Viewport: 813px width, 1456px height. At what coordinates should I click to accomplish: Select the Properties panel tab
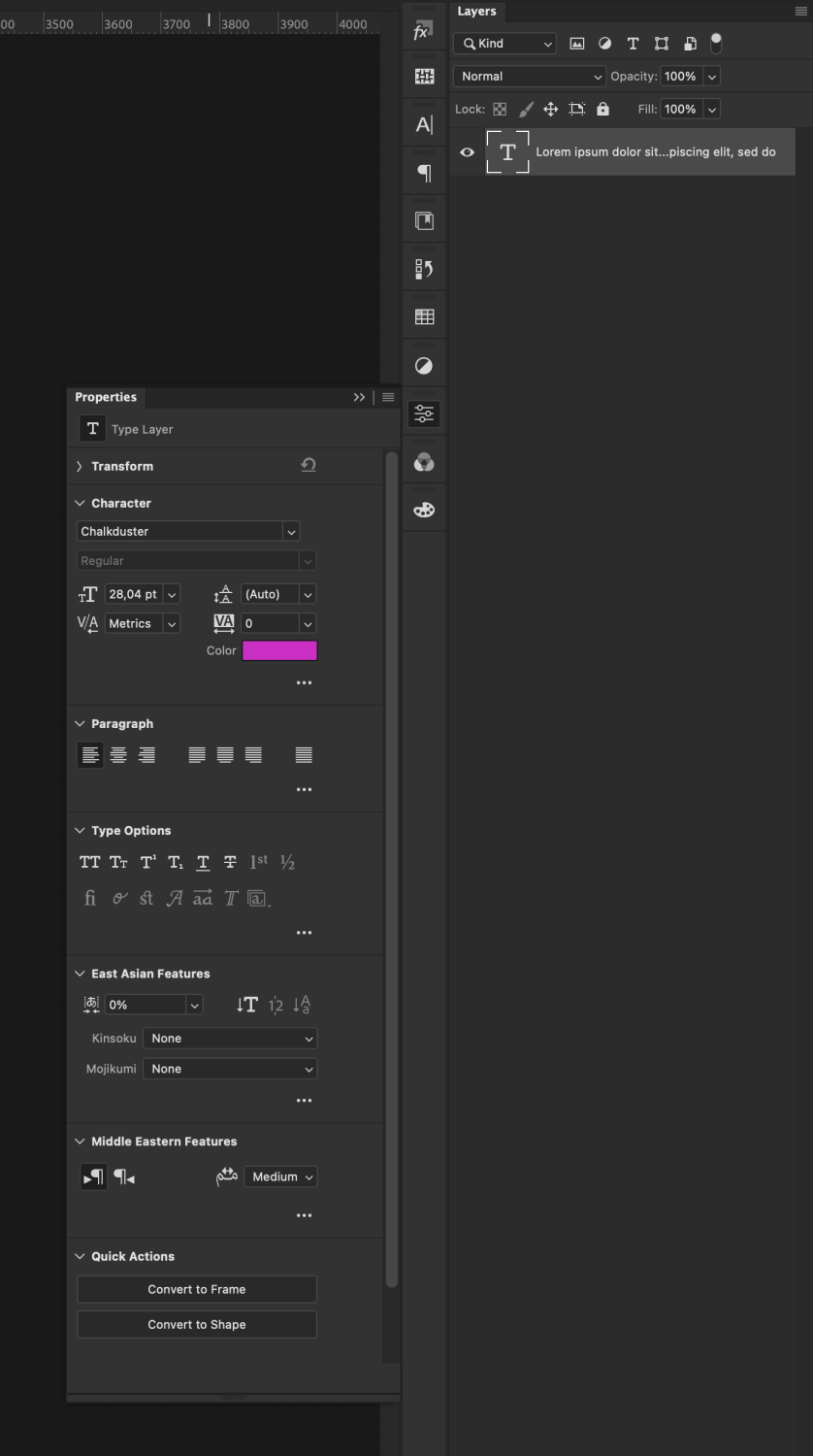click(106, 397)
